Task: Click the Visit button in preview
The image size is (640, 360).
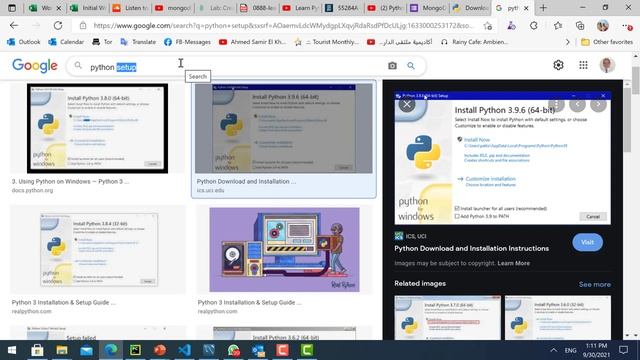Action: click(x=587, y=242)
